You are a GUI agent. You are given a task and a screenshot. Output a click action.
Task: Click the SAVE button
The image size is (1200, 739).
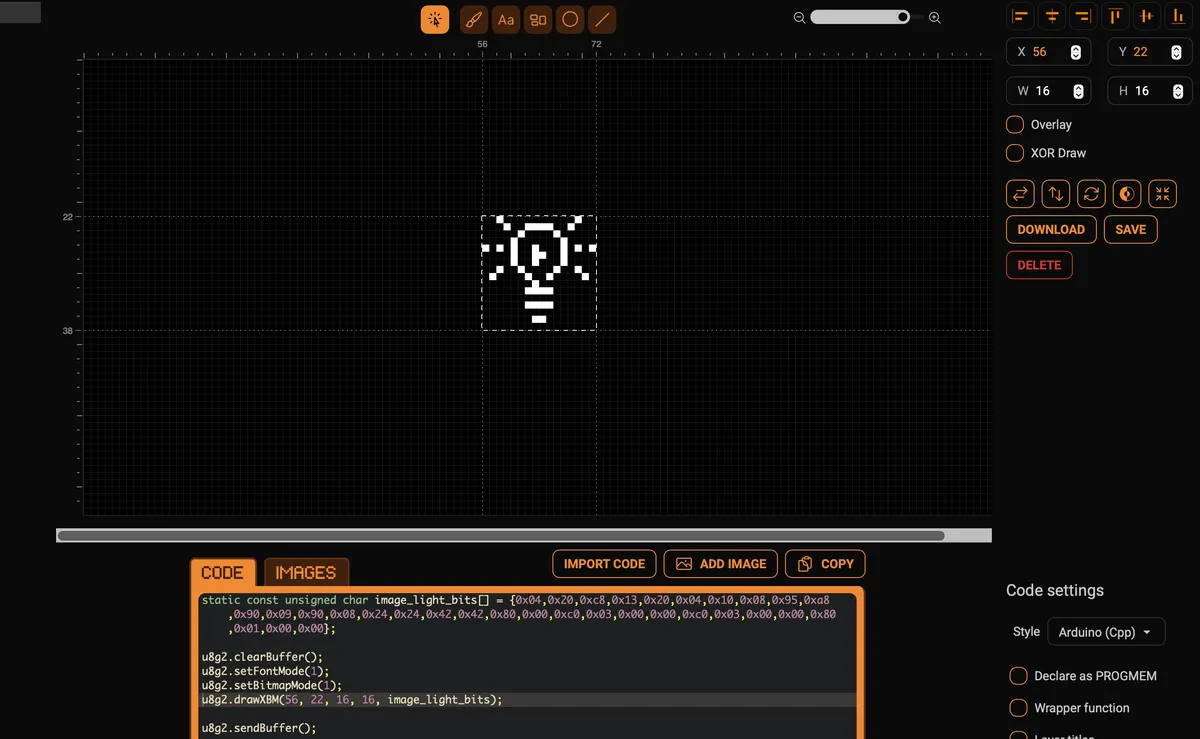point(1130,229)
